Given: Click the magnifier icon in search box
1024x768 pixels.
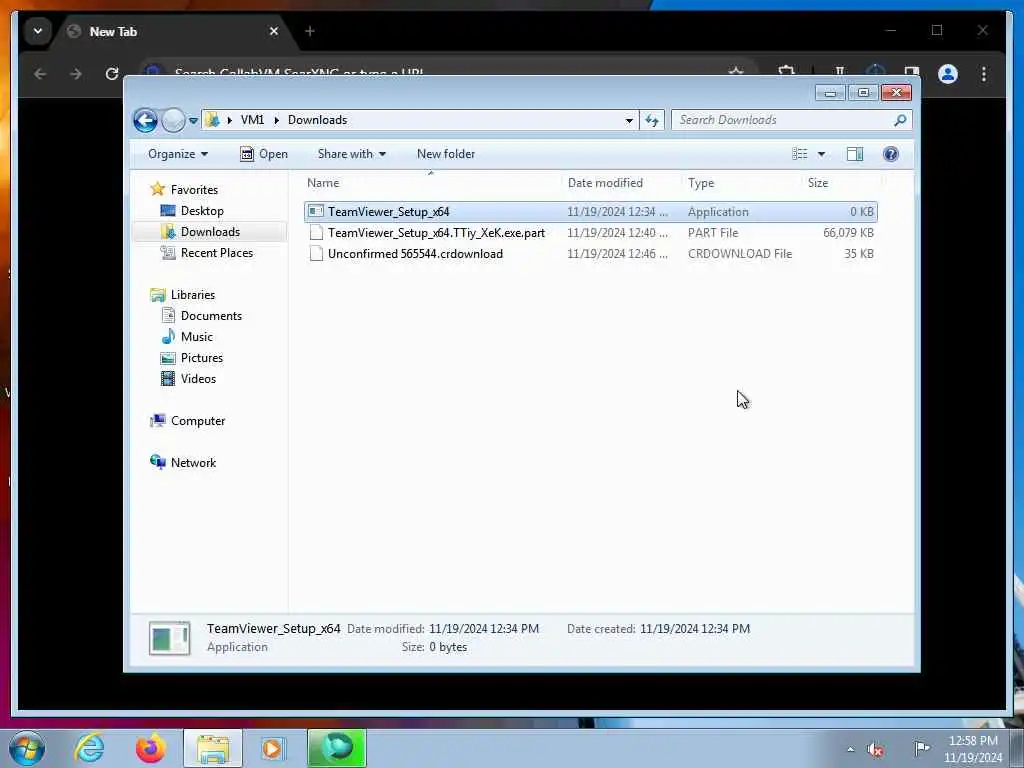Looking at the screenshot, I should click(900, 120).
